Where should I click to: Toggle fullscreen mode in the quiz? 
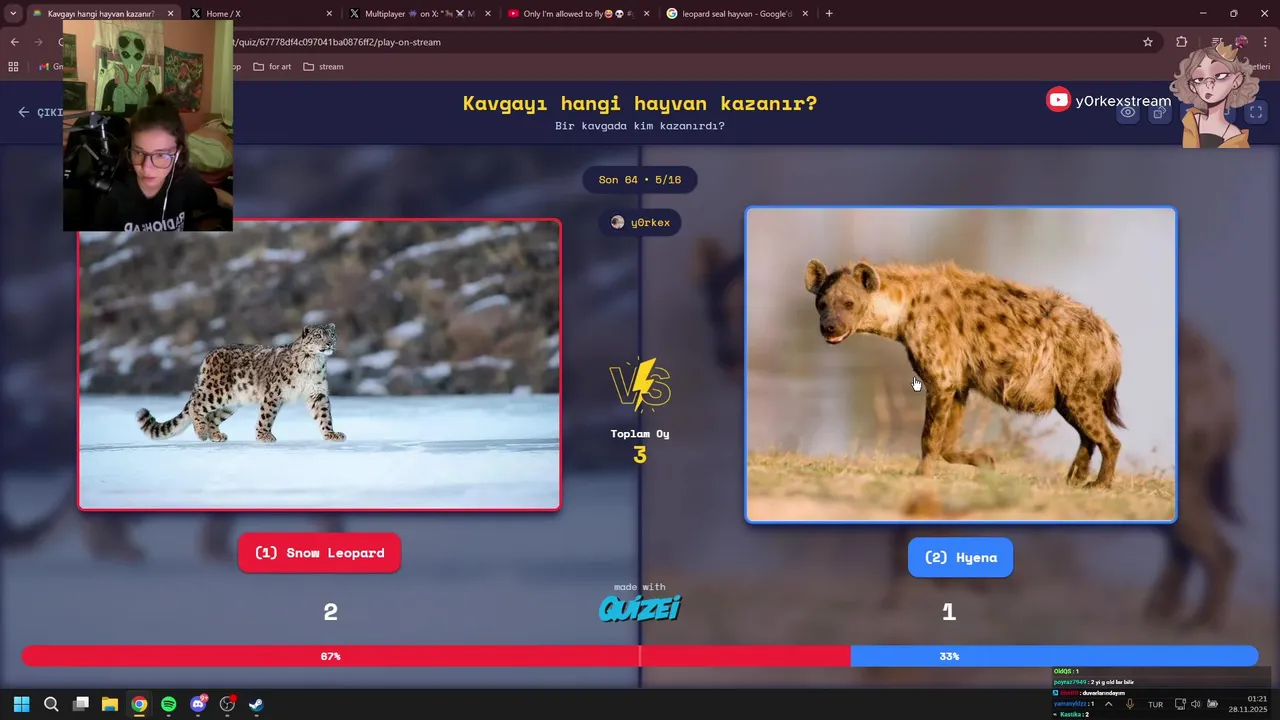[1256, 112]
